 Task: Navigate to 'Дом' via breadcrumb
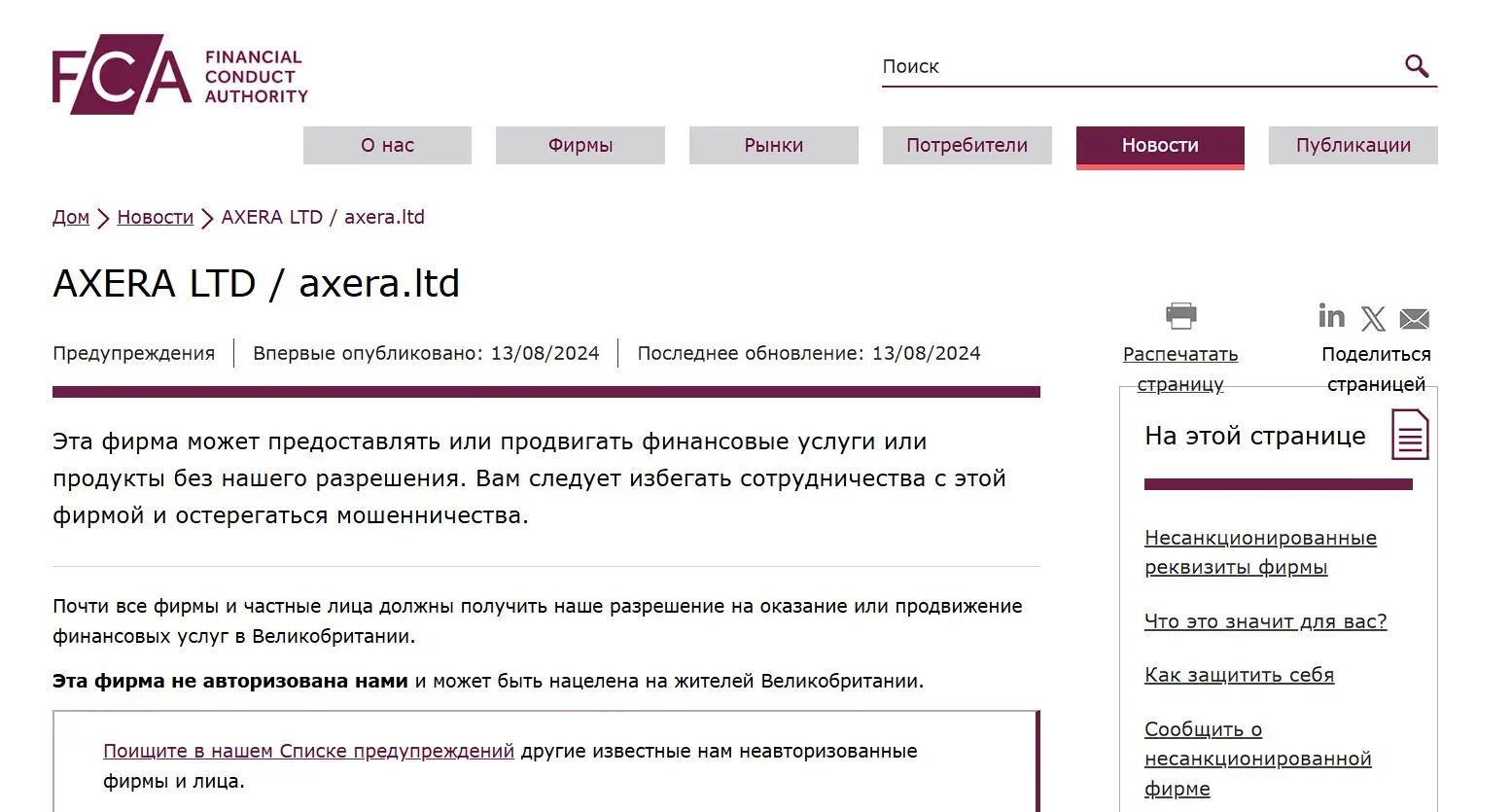(x=70, y=216)
